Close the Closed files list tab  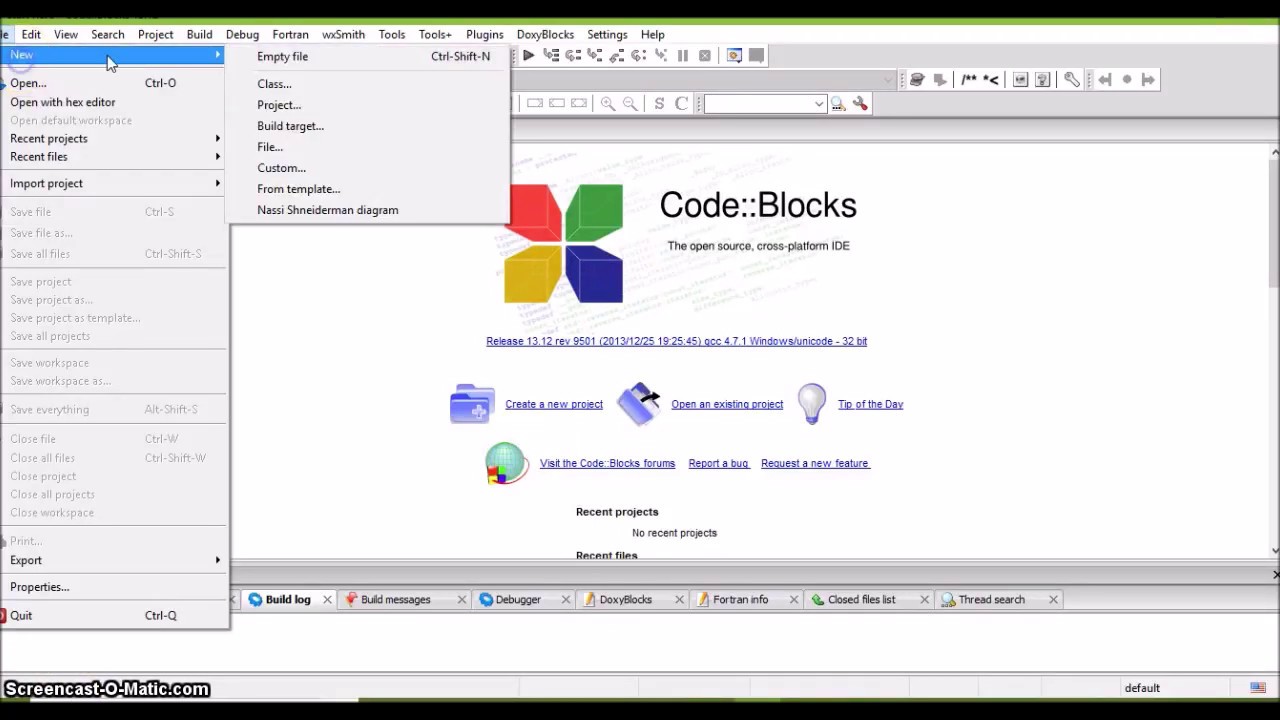(x=924, y=600)
